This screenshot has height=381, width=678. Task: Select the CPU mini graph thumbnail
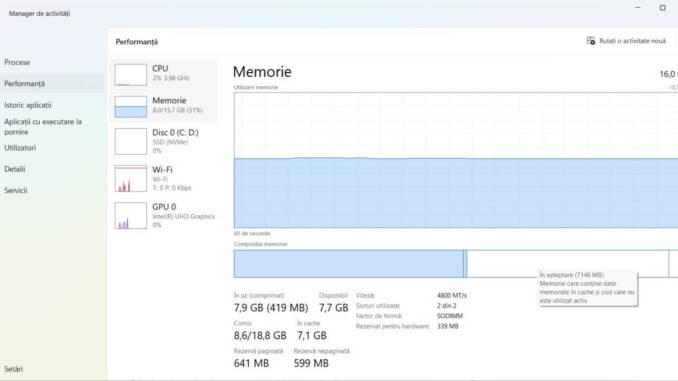point(131,75)
